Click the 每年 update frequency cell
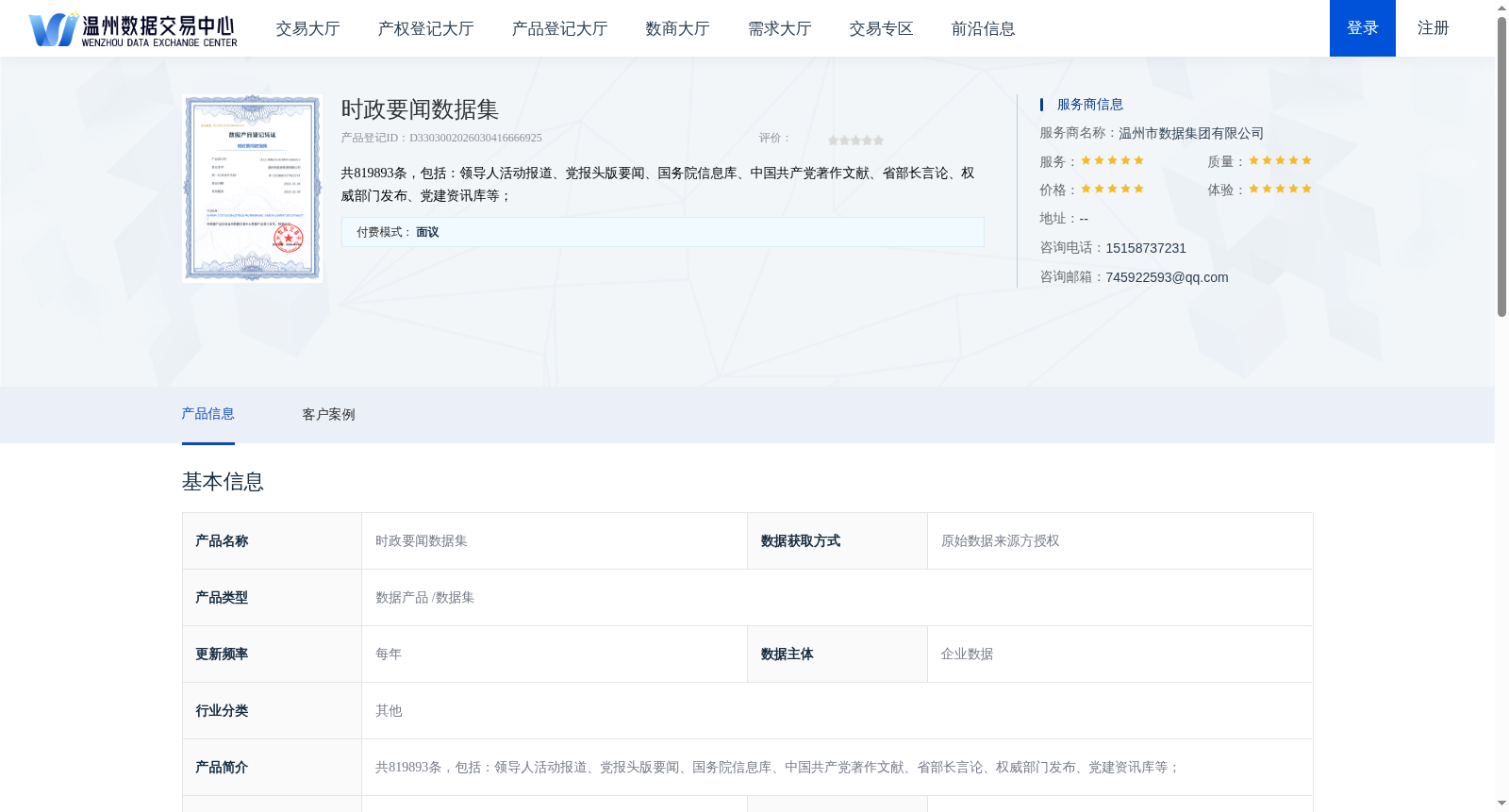Image resolution: width=1509 pixels, height=812 pixels. pyautogui.click(x=555, y=655)
